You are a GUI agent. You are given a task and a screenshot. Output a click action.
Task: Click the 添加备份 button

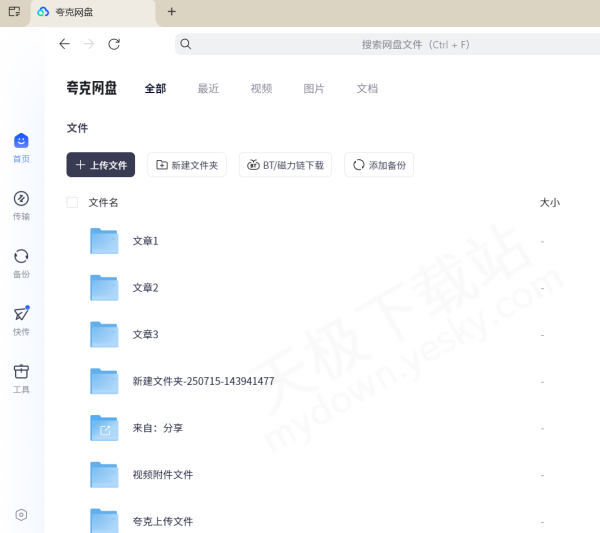(379, 165)
